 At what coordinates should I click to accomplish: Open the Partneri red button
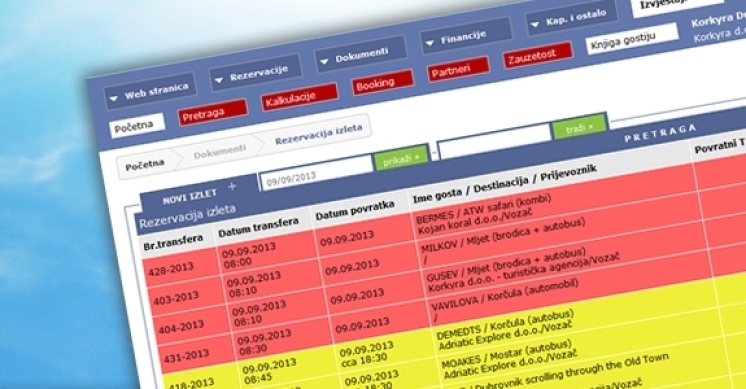coord(458,69)
